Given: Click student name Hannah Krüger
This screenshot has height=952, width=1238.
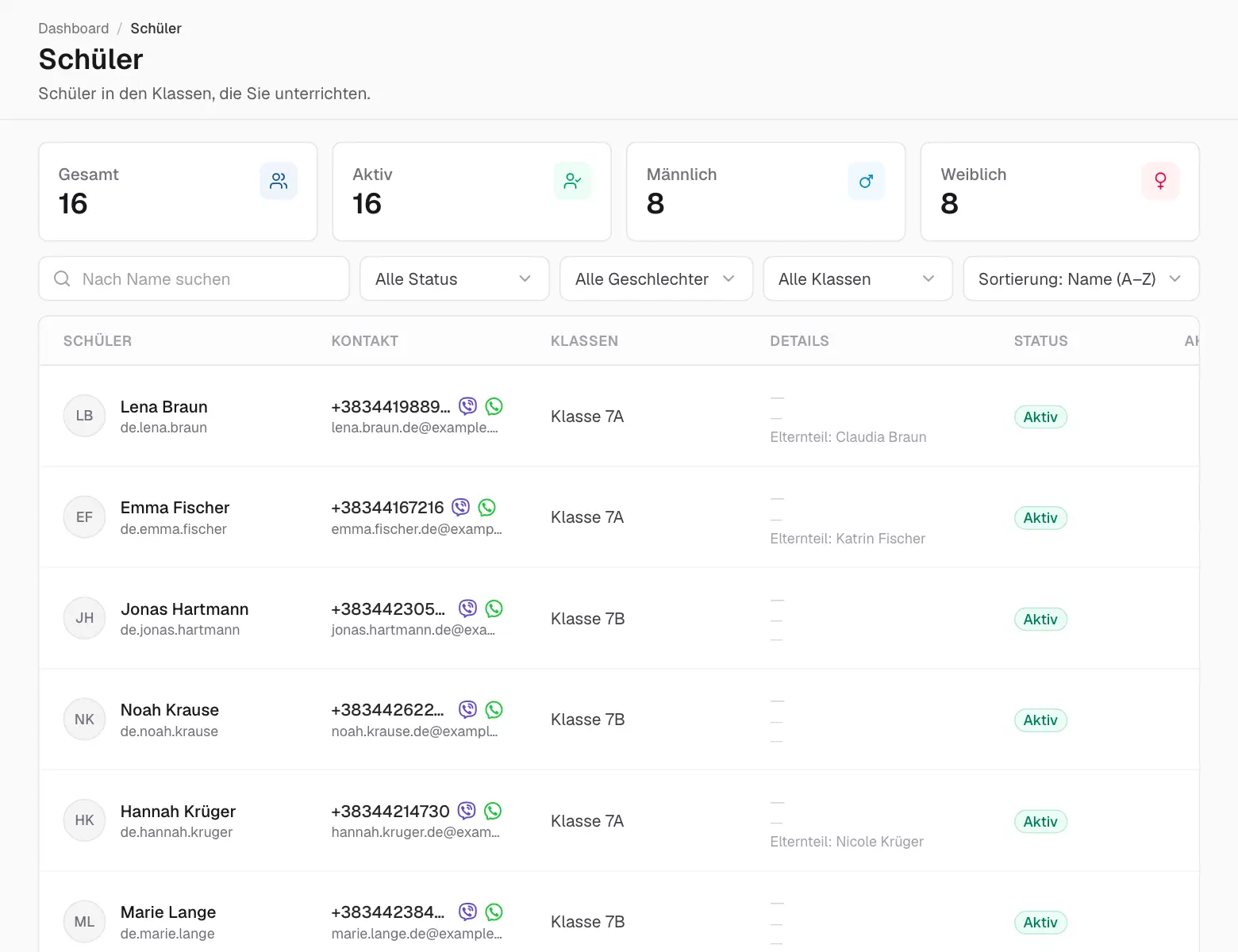Looking at the screenshot, I should [178, 811].
